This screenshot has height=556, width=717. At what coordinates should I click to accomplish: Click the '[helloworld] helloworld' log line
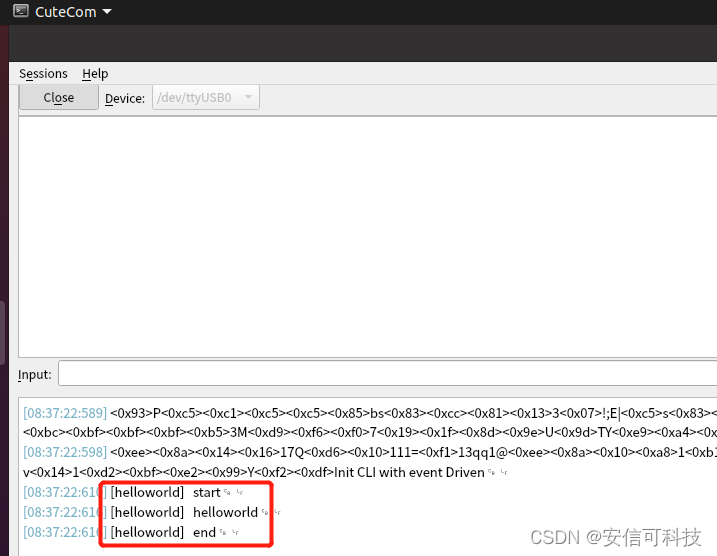coord(184,512)
